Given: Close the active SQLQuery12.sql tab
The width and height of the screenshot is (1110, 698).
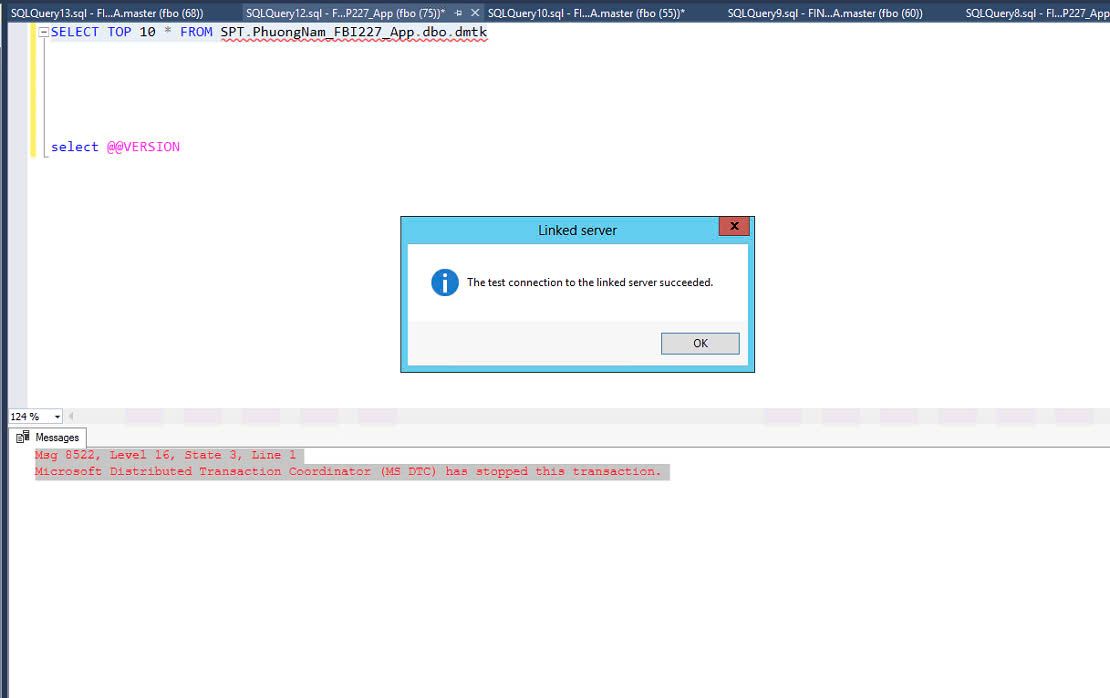Looking at the screenshot, I should point(477,14).
